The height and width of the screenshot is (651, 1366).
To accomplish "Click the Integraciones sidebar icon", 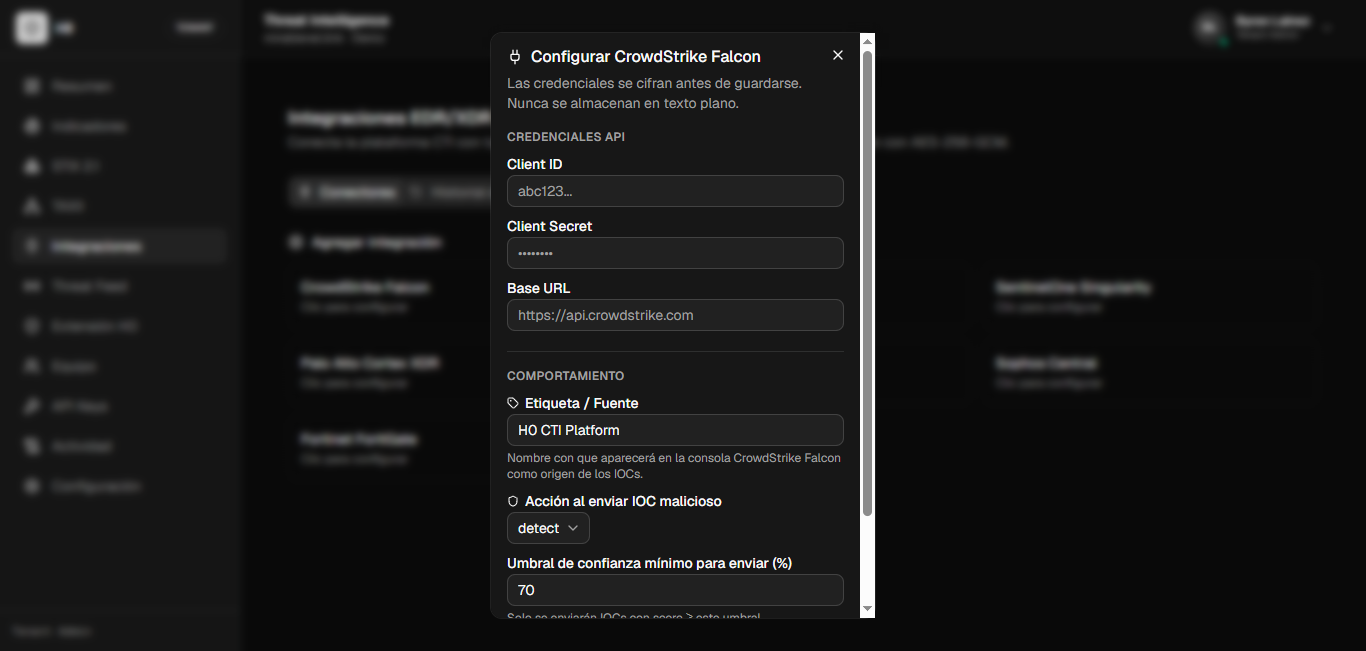I will coord(32,246).
